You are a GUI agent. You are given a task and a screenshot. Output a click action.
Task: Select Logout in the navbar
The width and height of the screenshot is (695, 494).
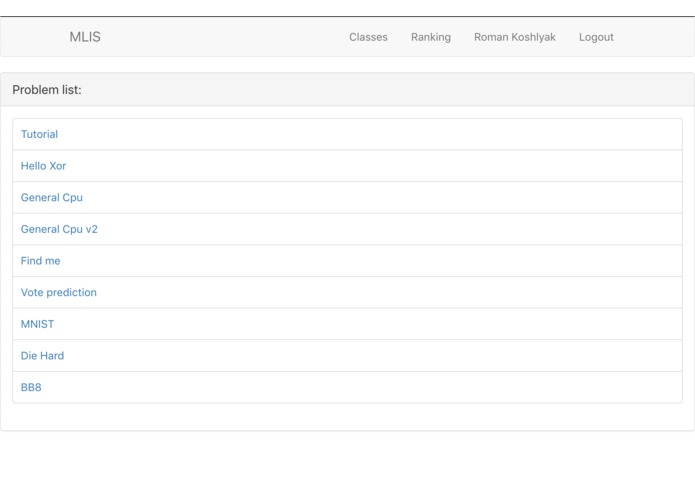coord(596,37)
